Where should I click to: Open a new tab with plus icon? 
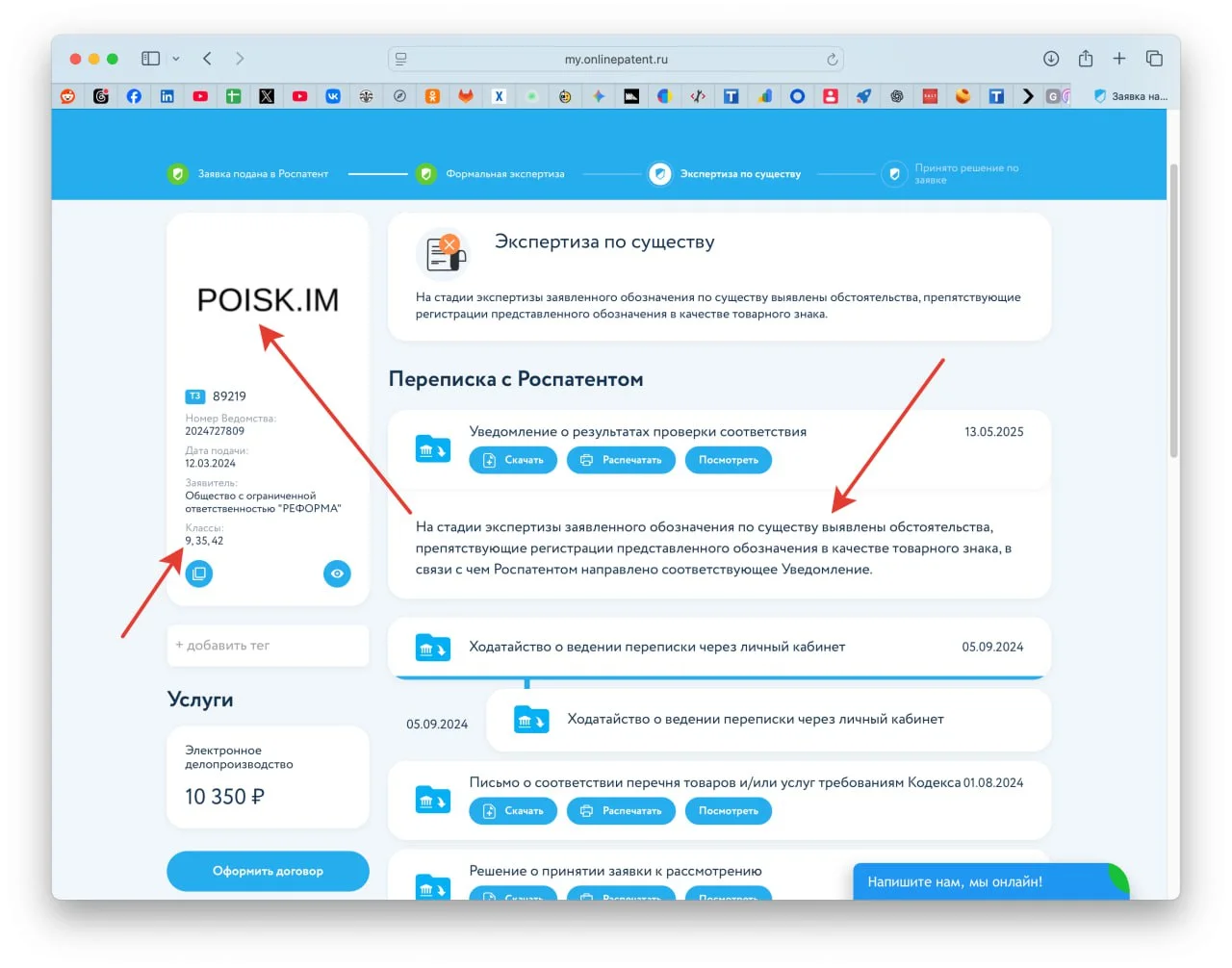[1119, 59]
